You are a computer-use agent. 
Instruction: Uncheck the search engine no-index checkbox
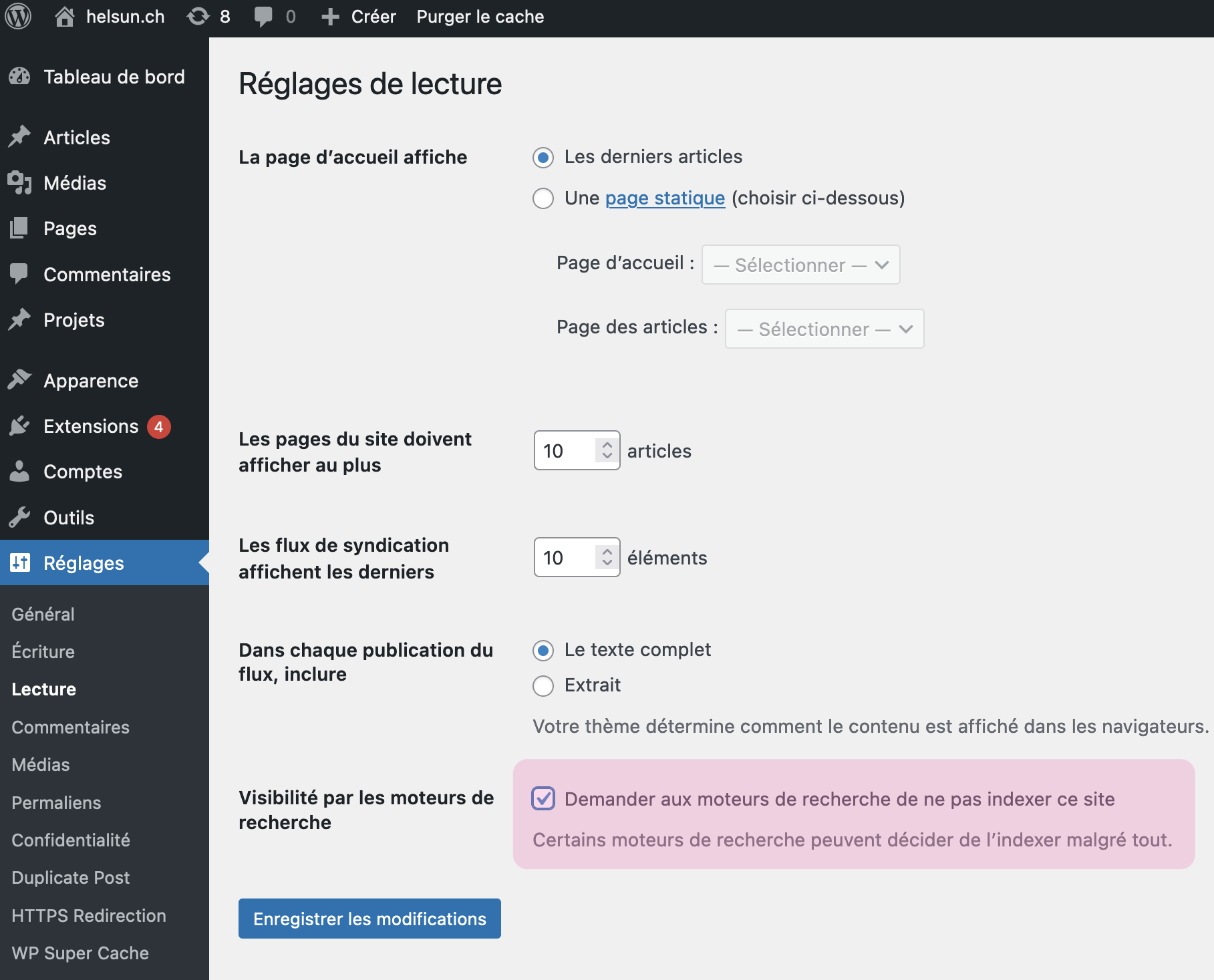pos(543,798)
